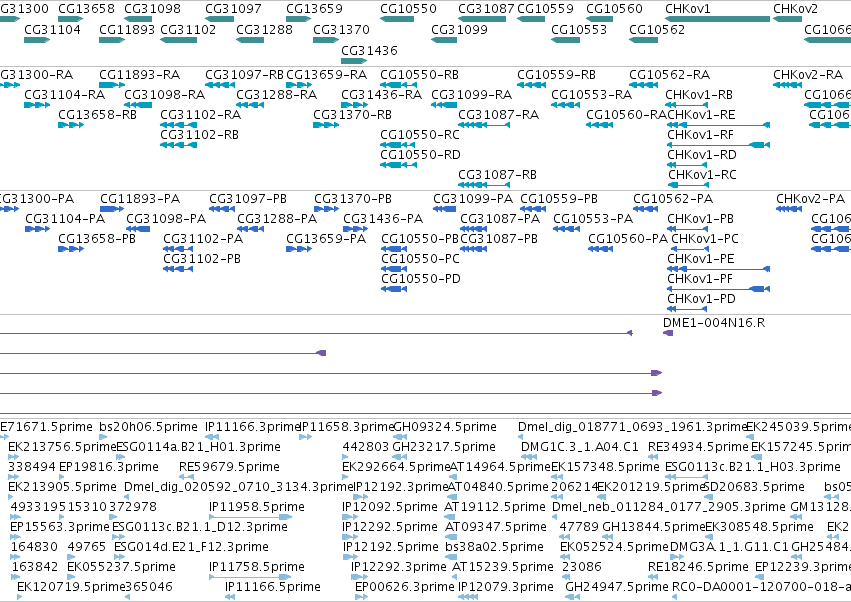851x602 pixels.
Task: Open protein CHKov1-PC
Action: coord(705,238)
